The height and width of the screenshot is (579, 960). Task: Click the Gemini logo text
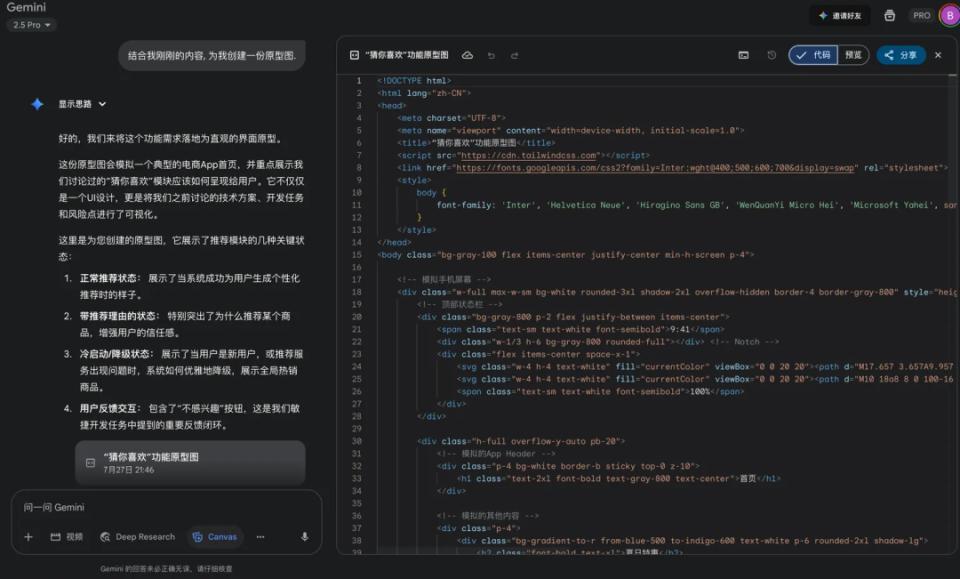pyautogui.click(x=26, y=7)
